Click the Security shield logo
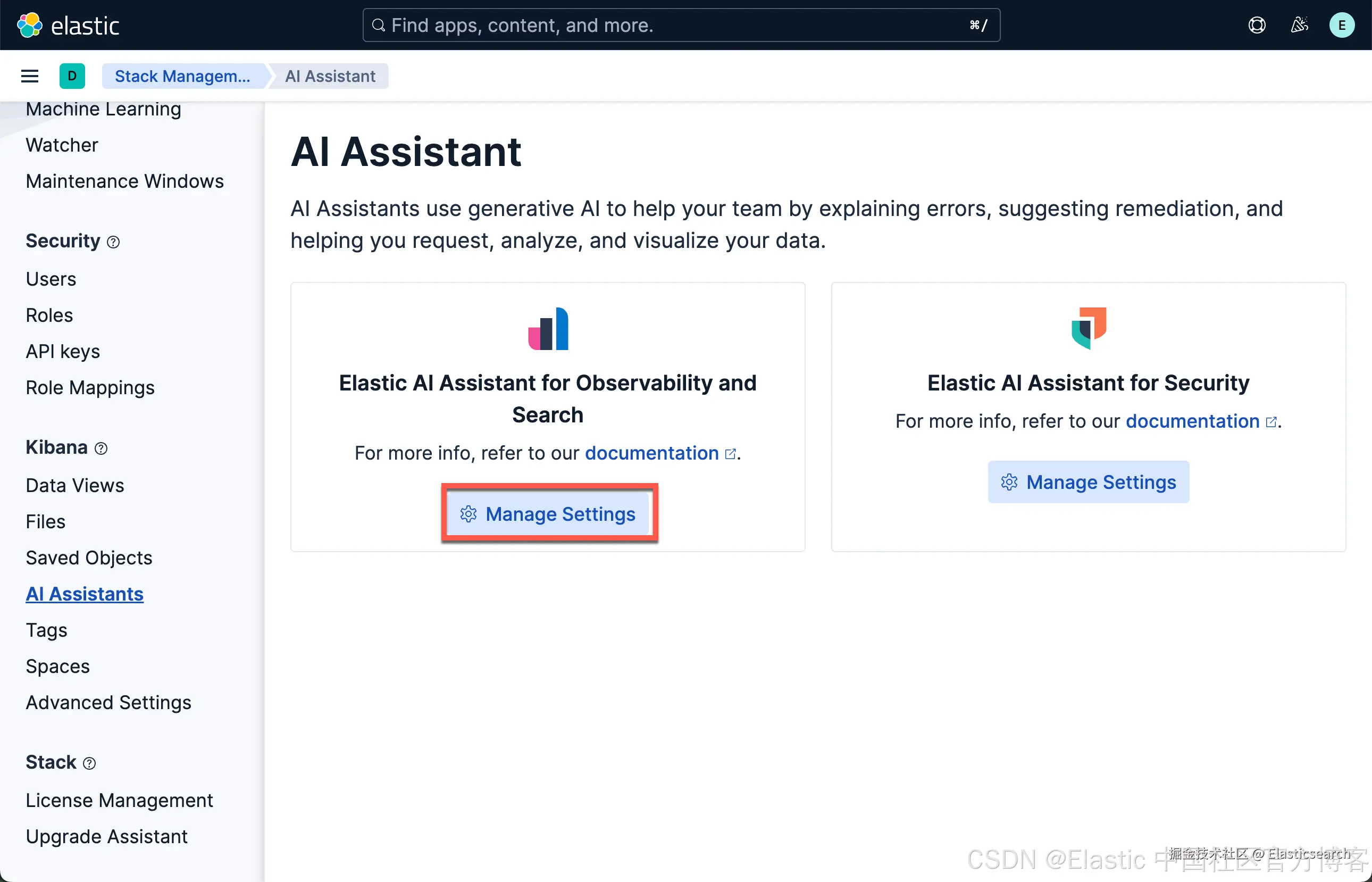This screenshot has height=882, width=1372. pyautogui.click(x=1088, y=328)
